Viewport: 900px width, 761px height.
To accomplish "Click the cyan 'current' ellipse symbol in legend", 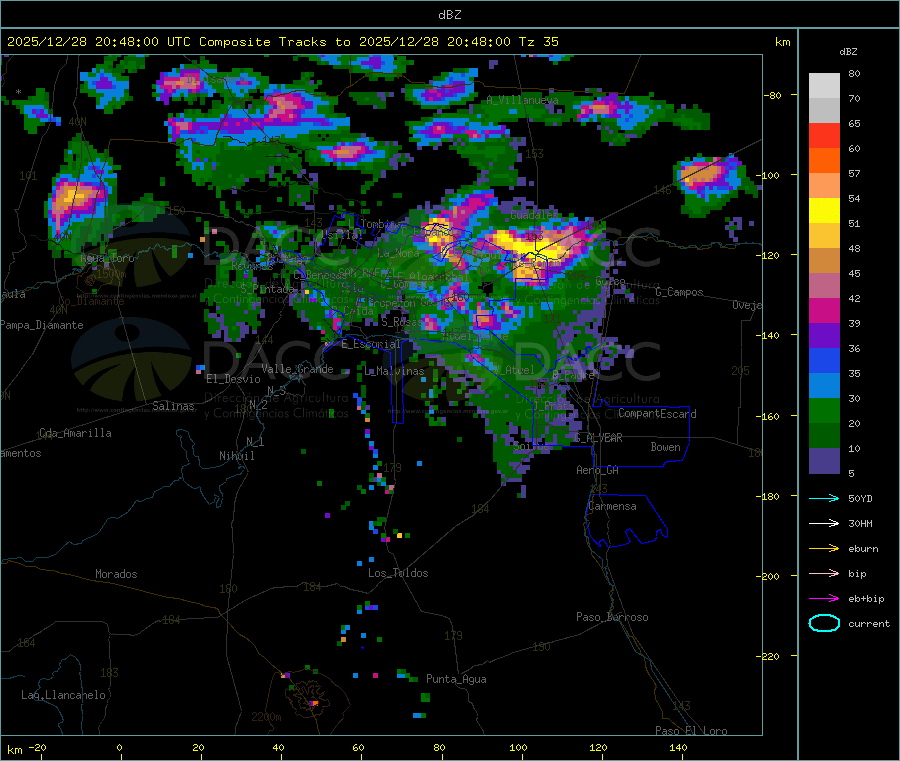I will point(824,623).
